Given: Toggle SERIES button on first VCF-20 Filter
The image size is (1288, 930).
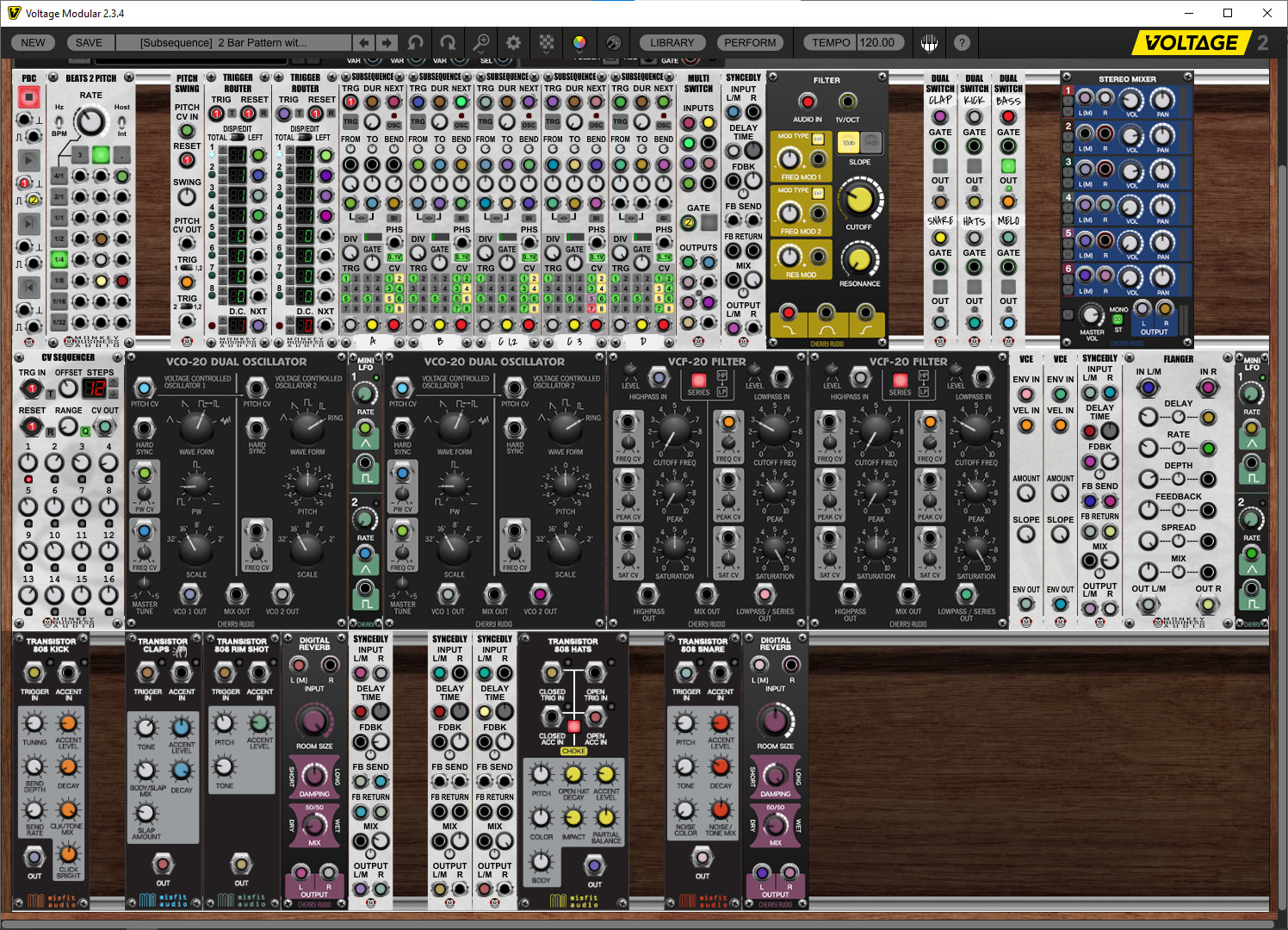Looking at the screenshot, I should [698, 380].
